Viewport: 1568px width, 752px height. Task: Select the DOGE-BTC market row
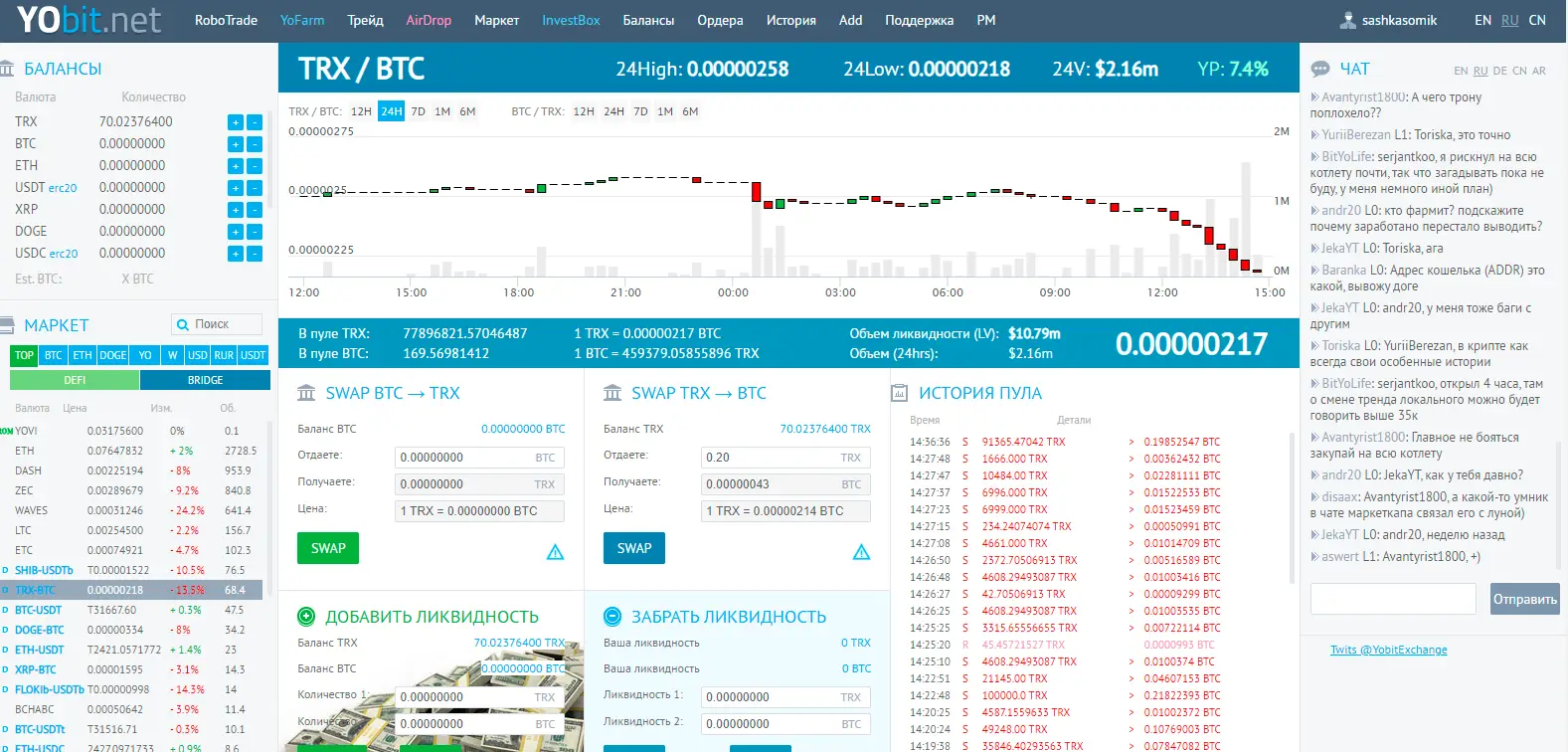[x=131, y=630]
